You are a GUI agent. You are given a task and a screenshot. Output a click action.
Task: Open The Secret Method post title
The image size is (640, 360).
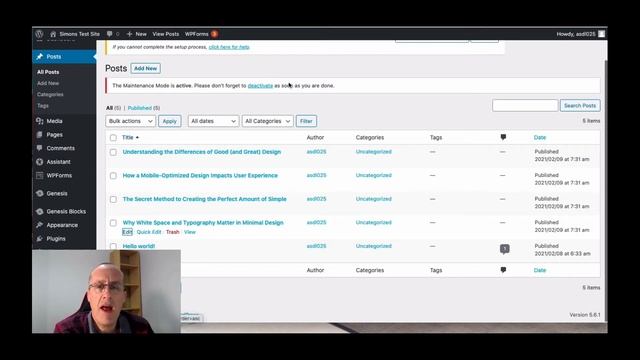click(x=204, y=199)
